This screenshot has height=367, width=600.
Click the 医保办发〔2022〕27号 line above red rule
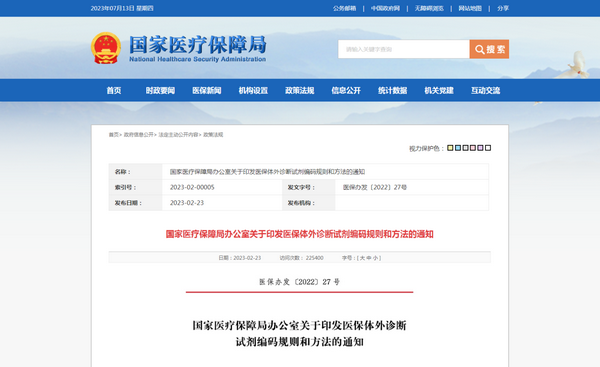(300, 282)
